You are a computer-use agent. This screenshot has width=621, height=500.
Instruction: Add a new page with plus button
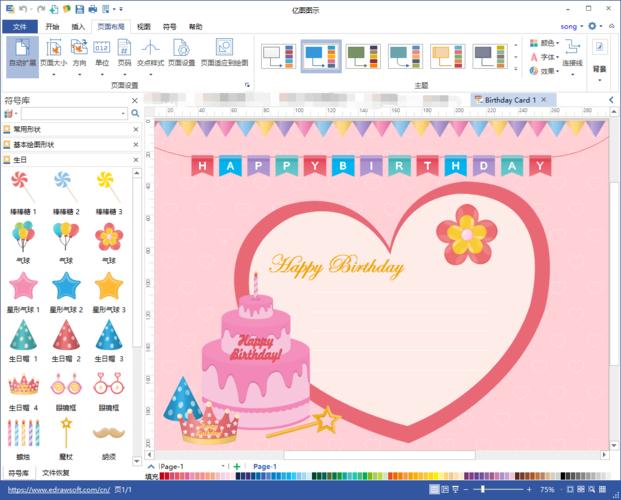coord(237,466)
